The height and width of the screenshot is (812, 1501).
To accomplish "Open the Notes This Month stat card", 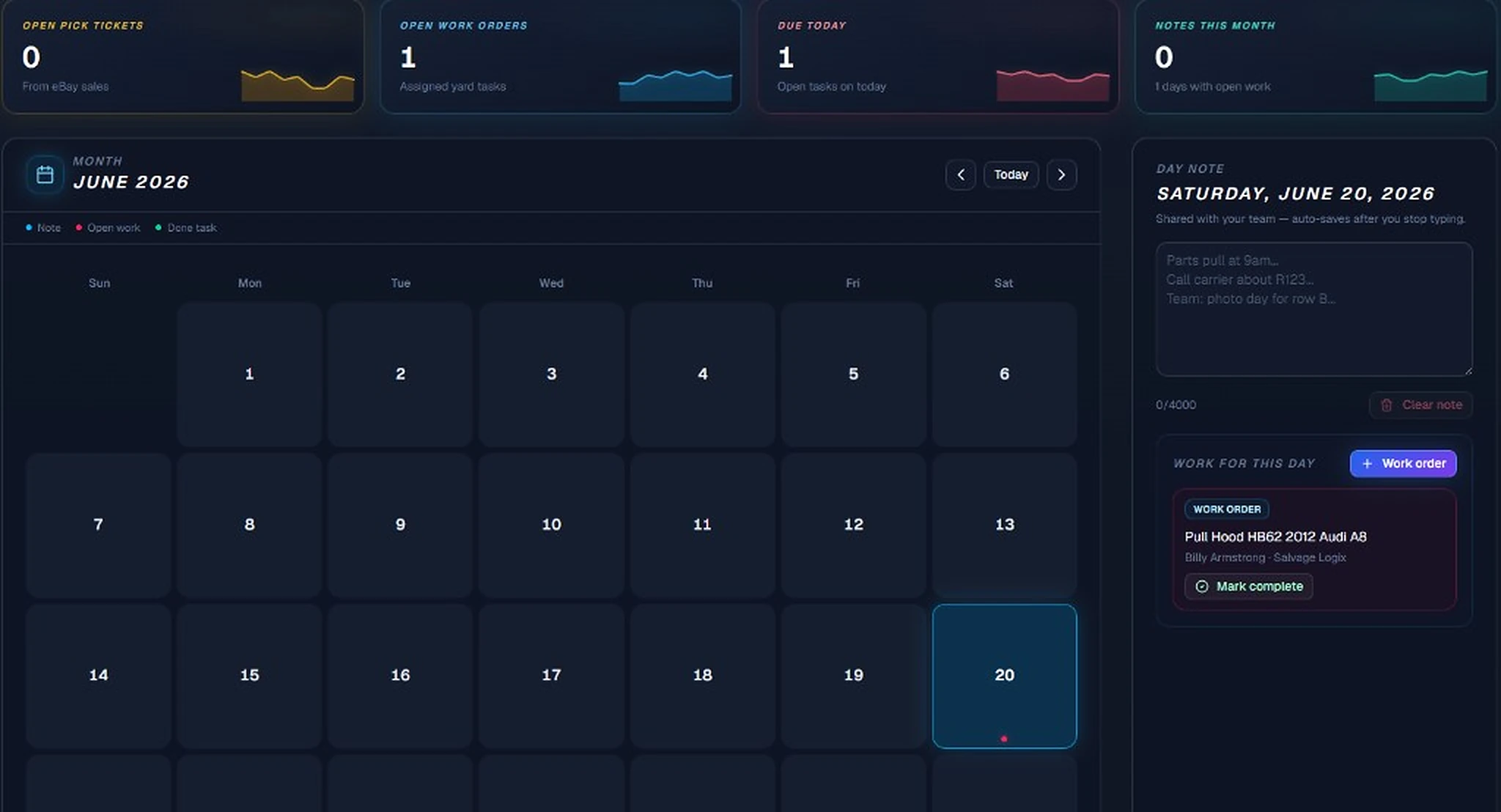I will tap(1316, 56).
